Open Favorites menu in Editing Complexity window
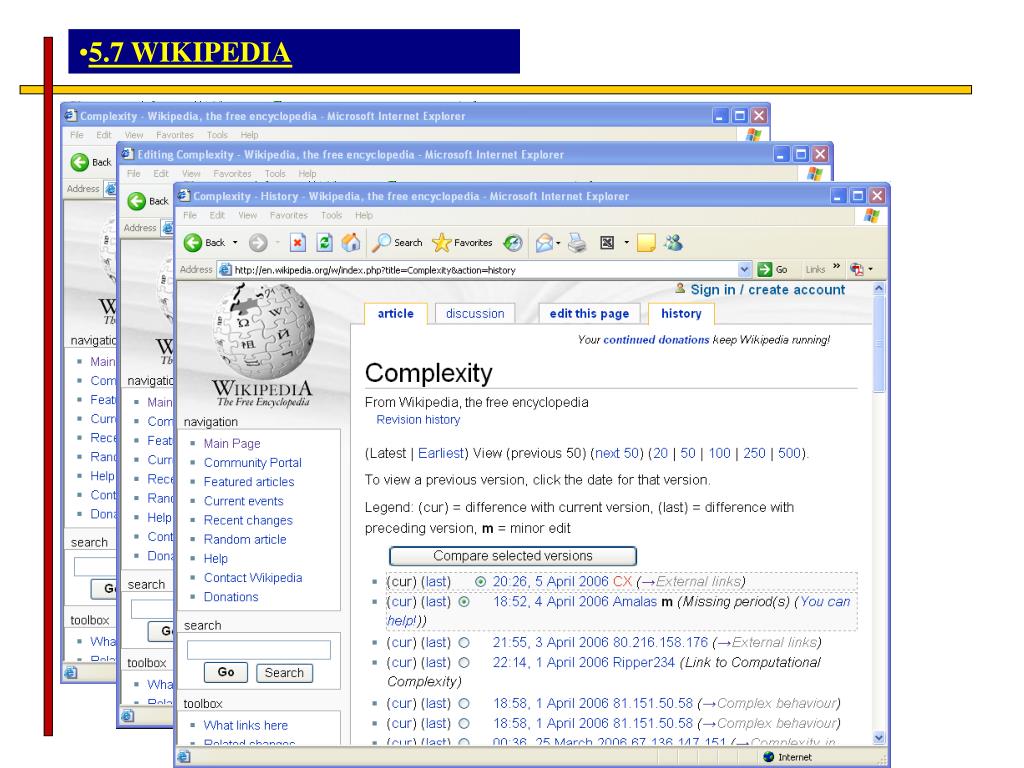Viewport: 1024px width, 768px height. tap(232, 174)
